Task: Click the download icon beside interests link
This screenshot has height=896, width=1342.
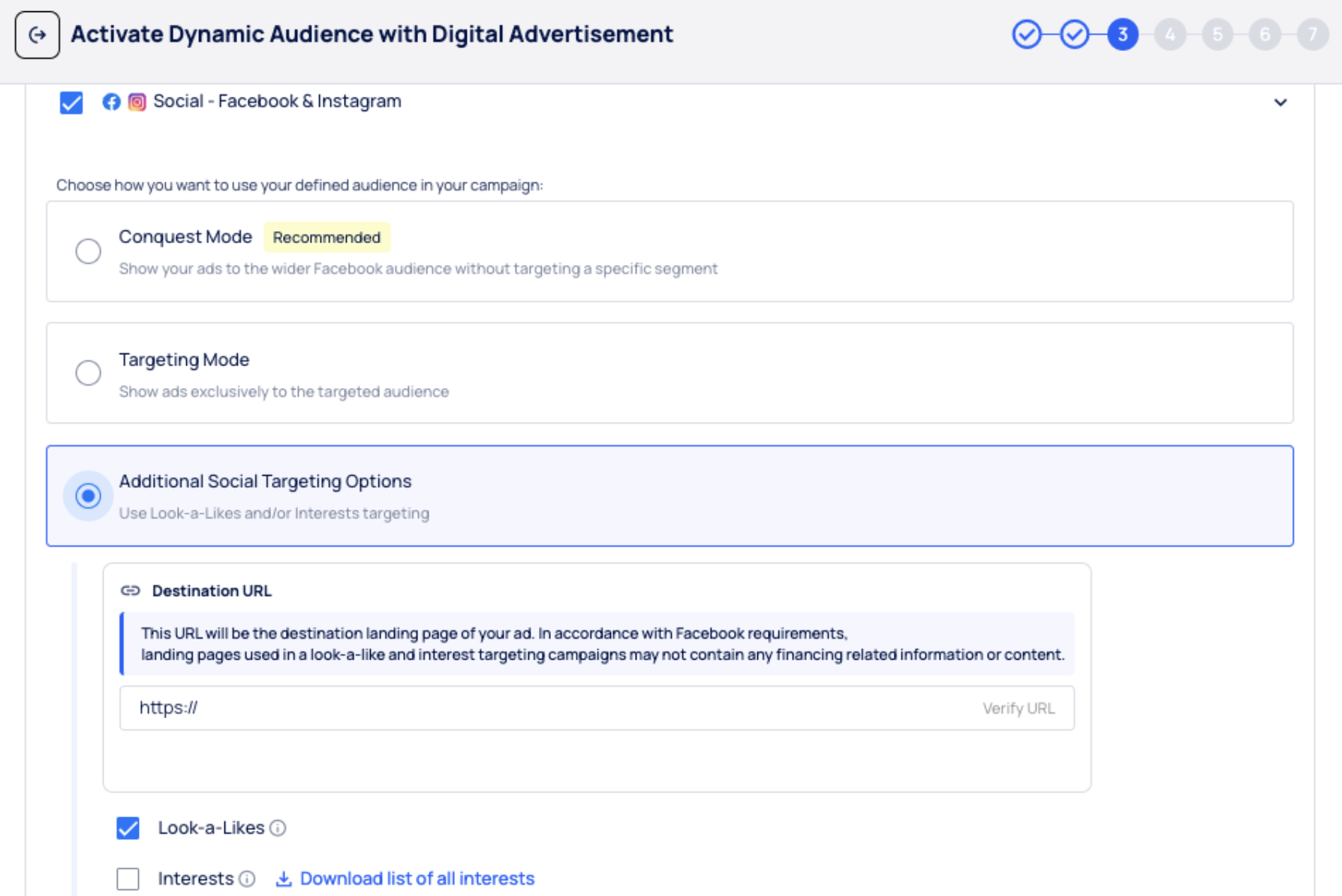Action: coord(284,879)
